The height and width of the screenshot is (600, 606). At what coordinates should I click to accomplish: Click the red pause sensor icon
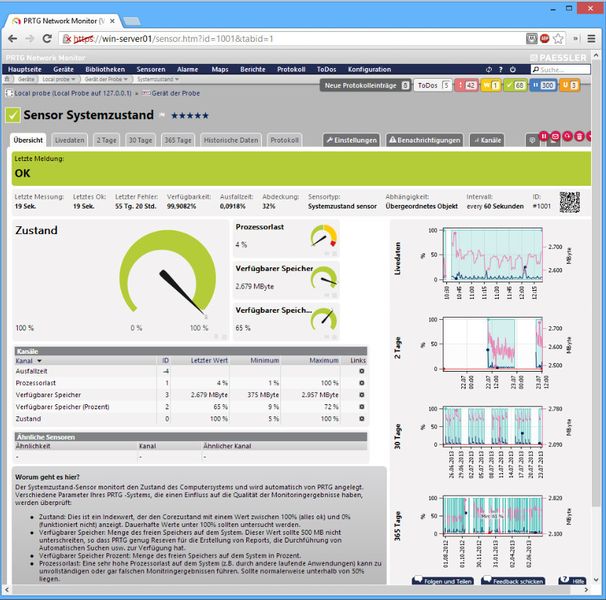click(543, 136)
